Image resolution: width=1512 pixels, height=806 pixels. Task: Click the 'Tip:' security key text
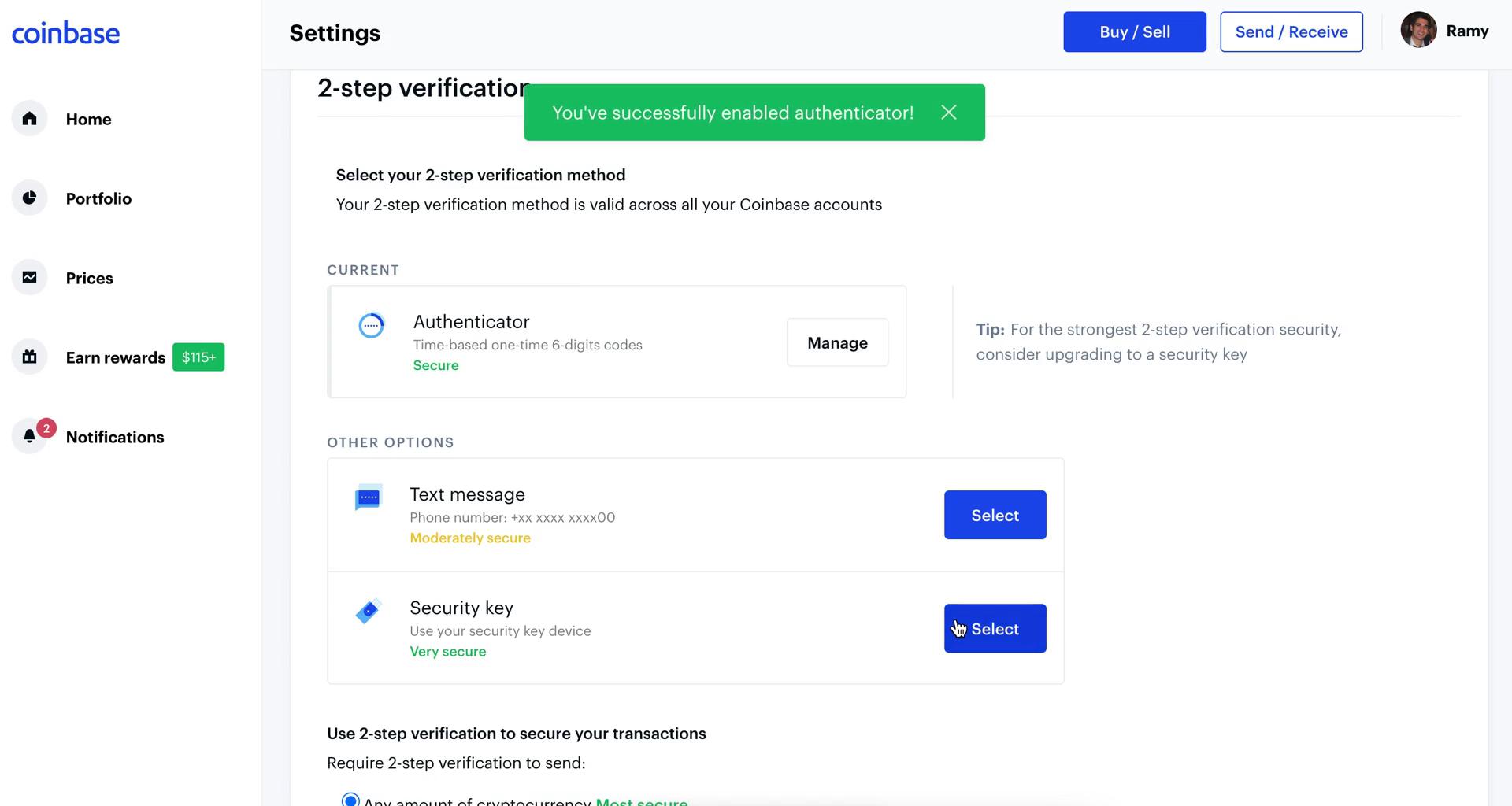coord(1158,342)
